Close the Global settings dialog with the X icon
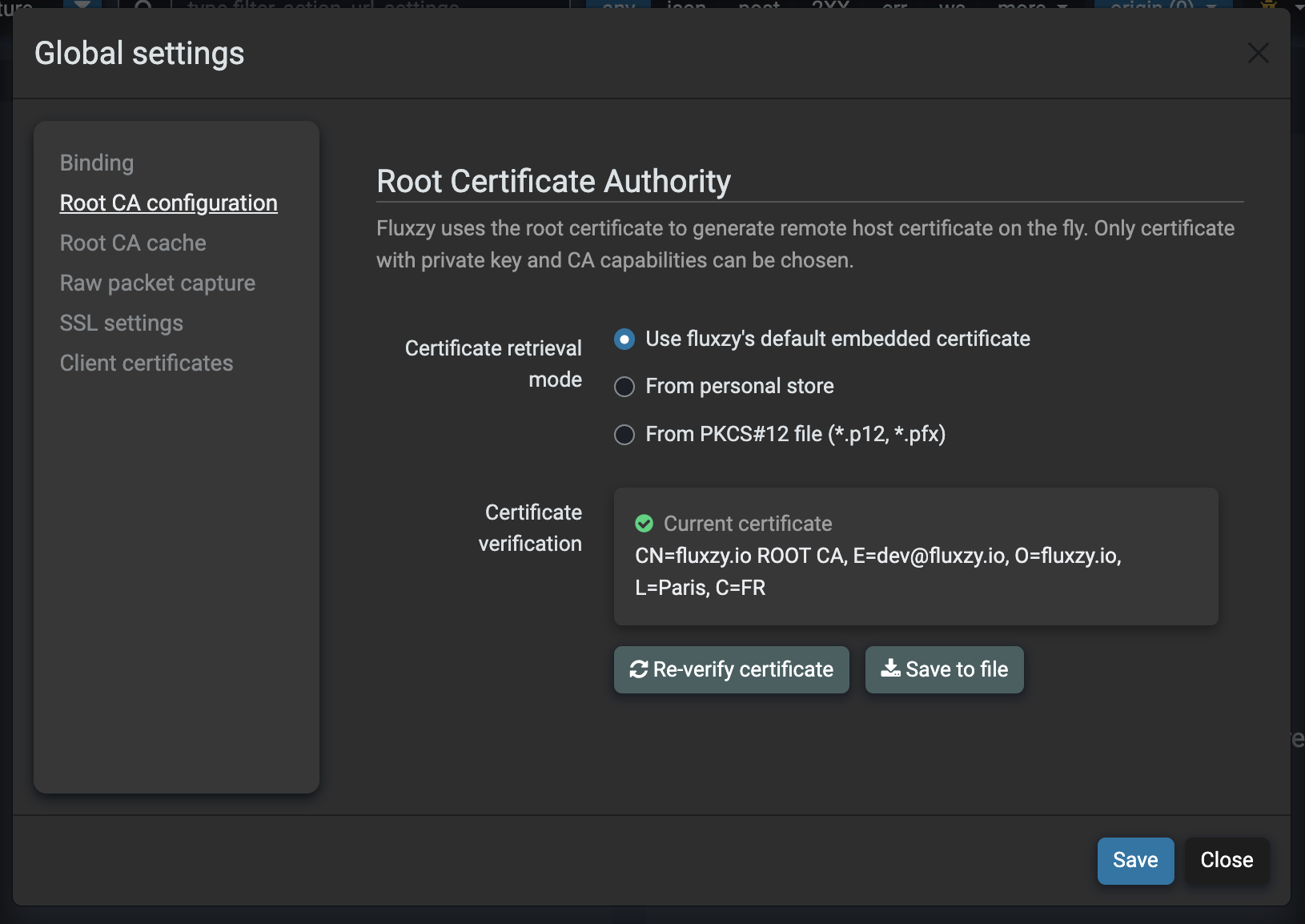This screenshot has width=1305, height=924. 1259,54
